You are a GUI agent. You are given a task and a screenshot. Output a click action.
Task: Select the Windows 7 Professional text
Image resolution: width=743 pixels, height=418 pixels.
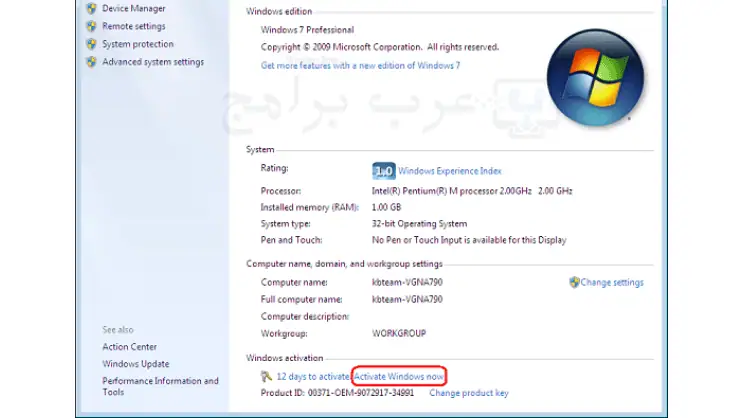coord(307,30)
